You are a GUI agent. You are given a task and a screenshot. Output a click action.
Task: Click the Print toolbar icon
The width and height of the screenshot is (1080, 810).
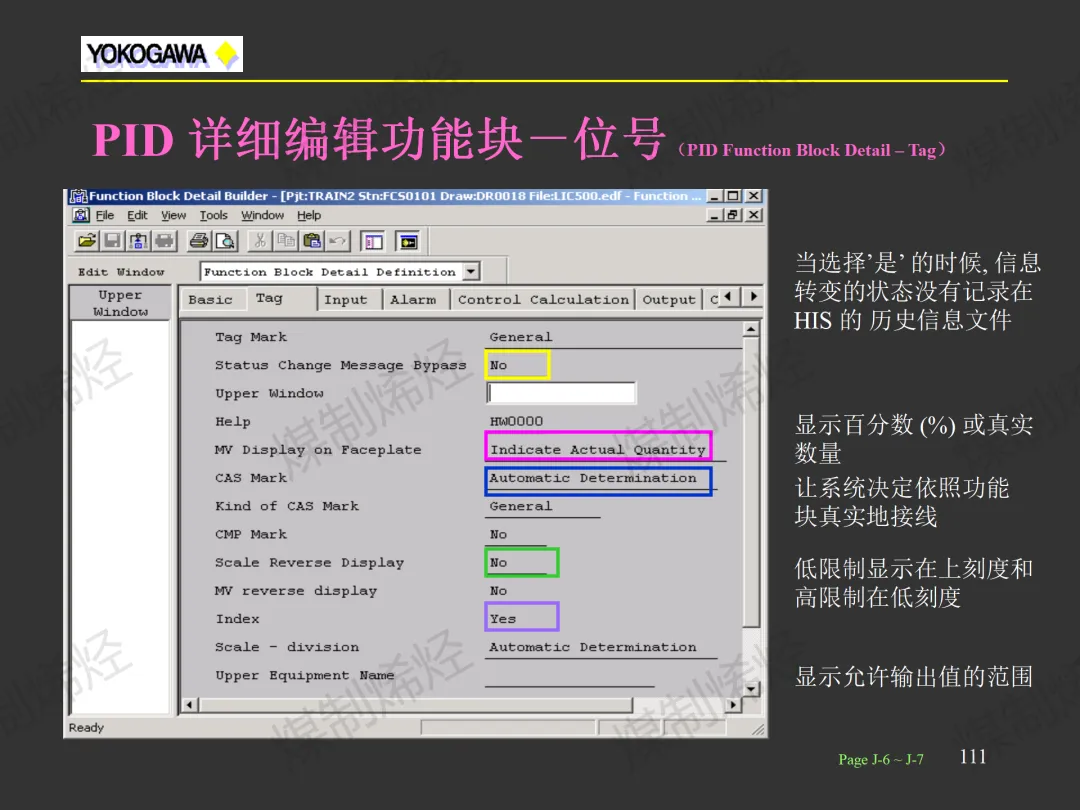coord(199,241)
